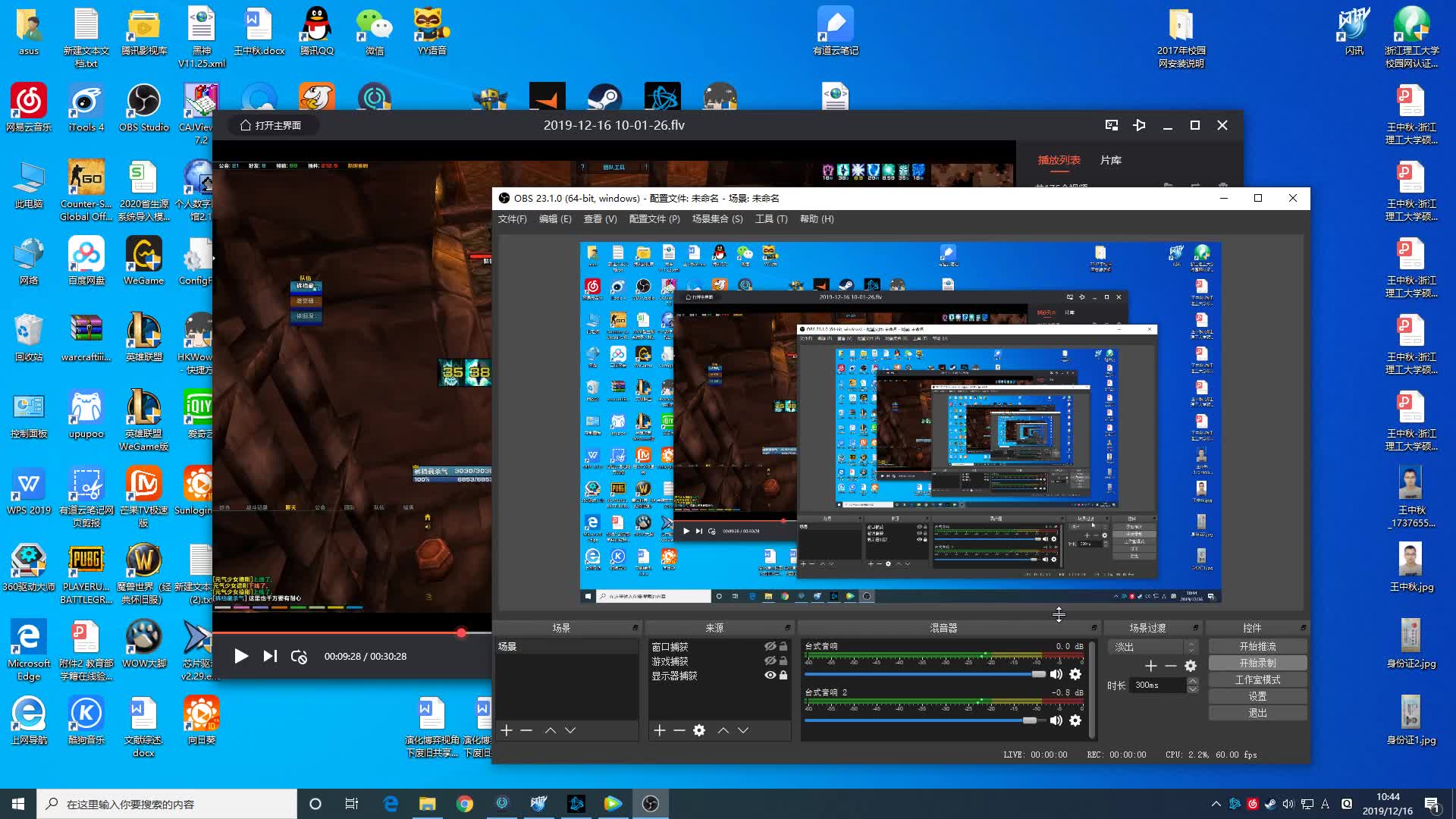Screen dimensions: 1456x819
Task: Increase transition duration with up stepper
Action: click(1193, 681)
